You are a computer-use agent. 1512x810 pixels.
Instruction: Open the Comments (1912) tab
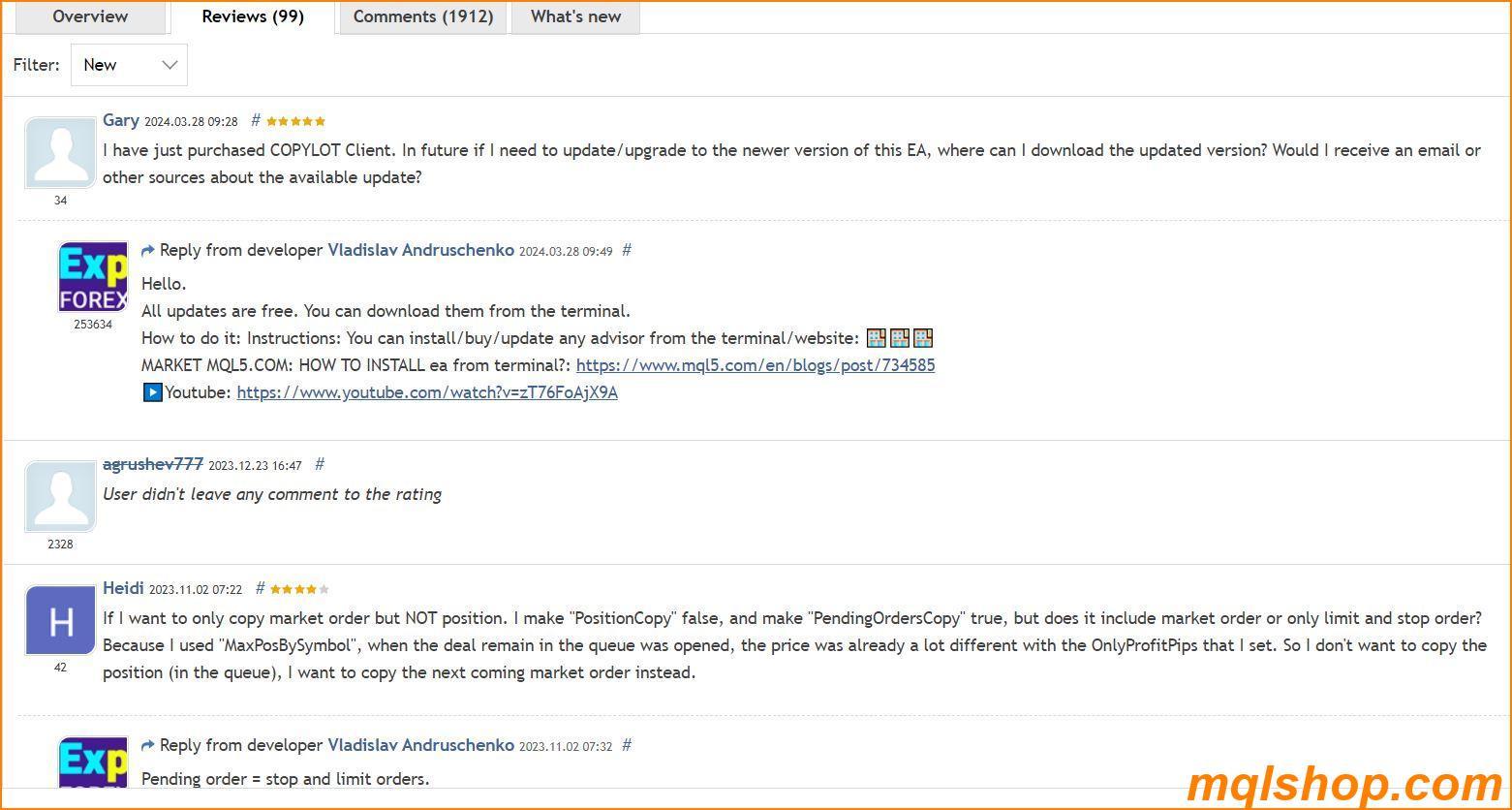click(x=423, y=16)
